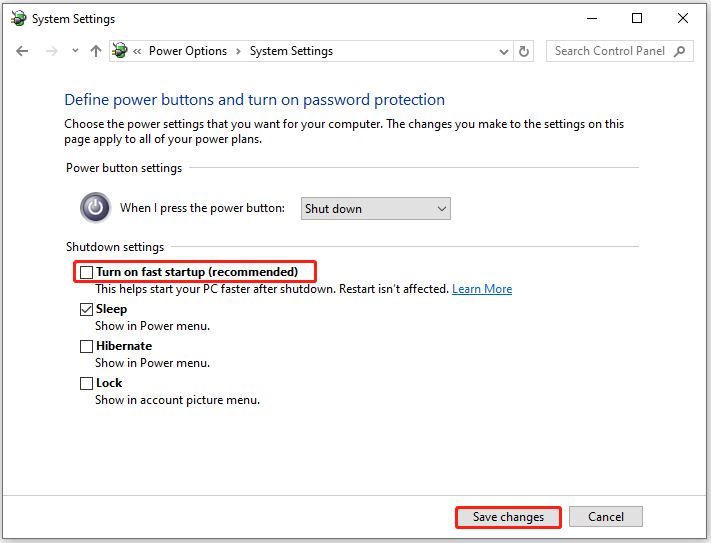Viewport: 711px width, 543px height.
Task: Go up one level with Up arrow
Action: (96, 51)
